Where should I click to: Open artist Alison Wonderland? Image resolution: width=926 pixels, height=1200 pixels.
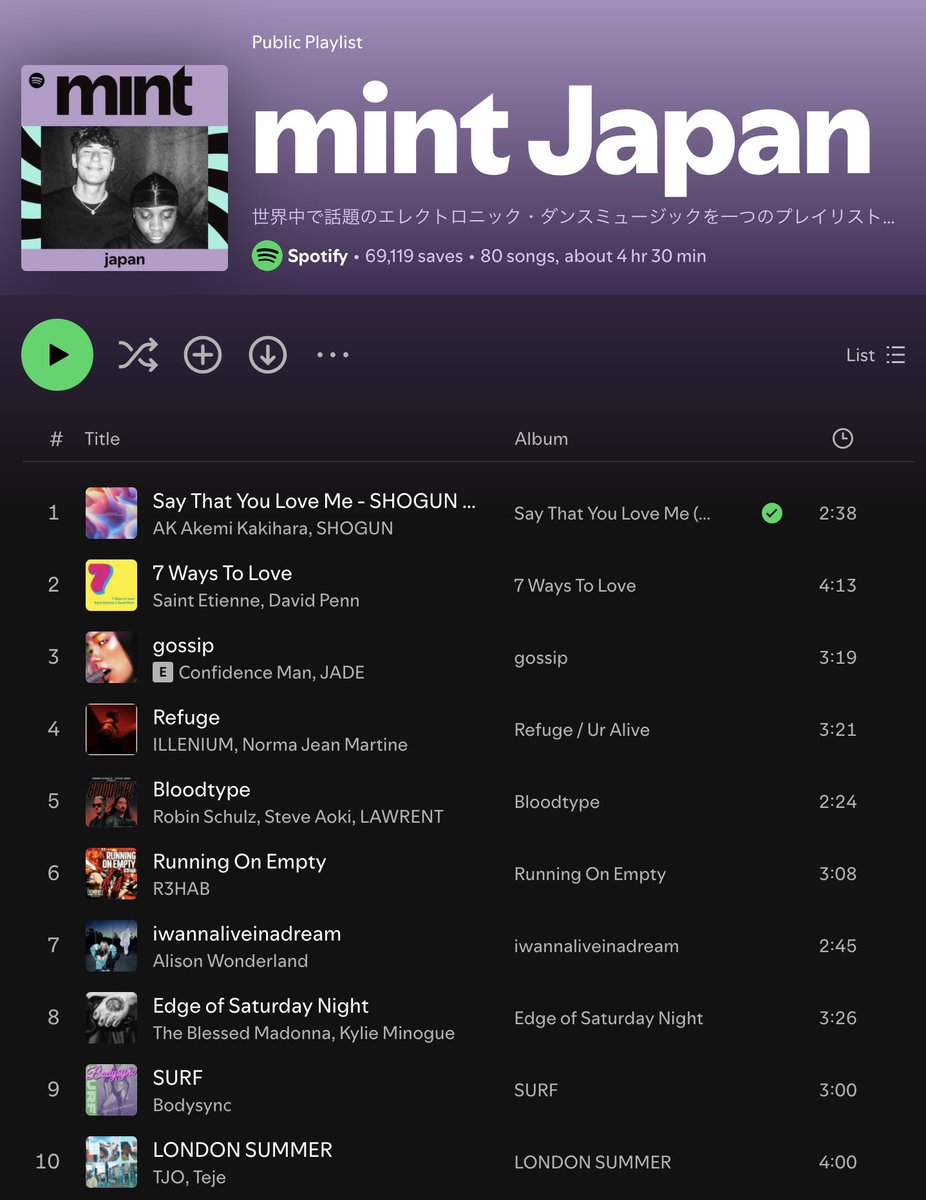(x=230, y=960)
